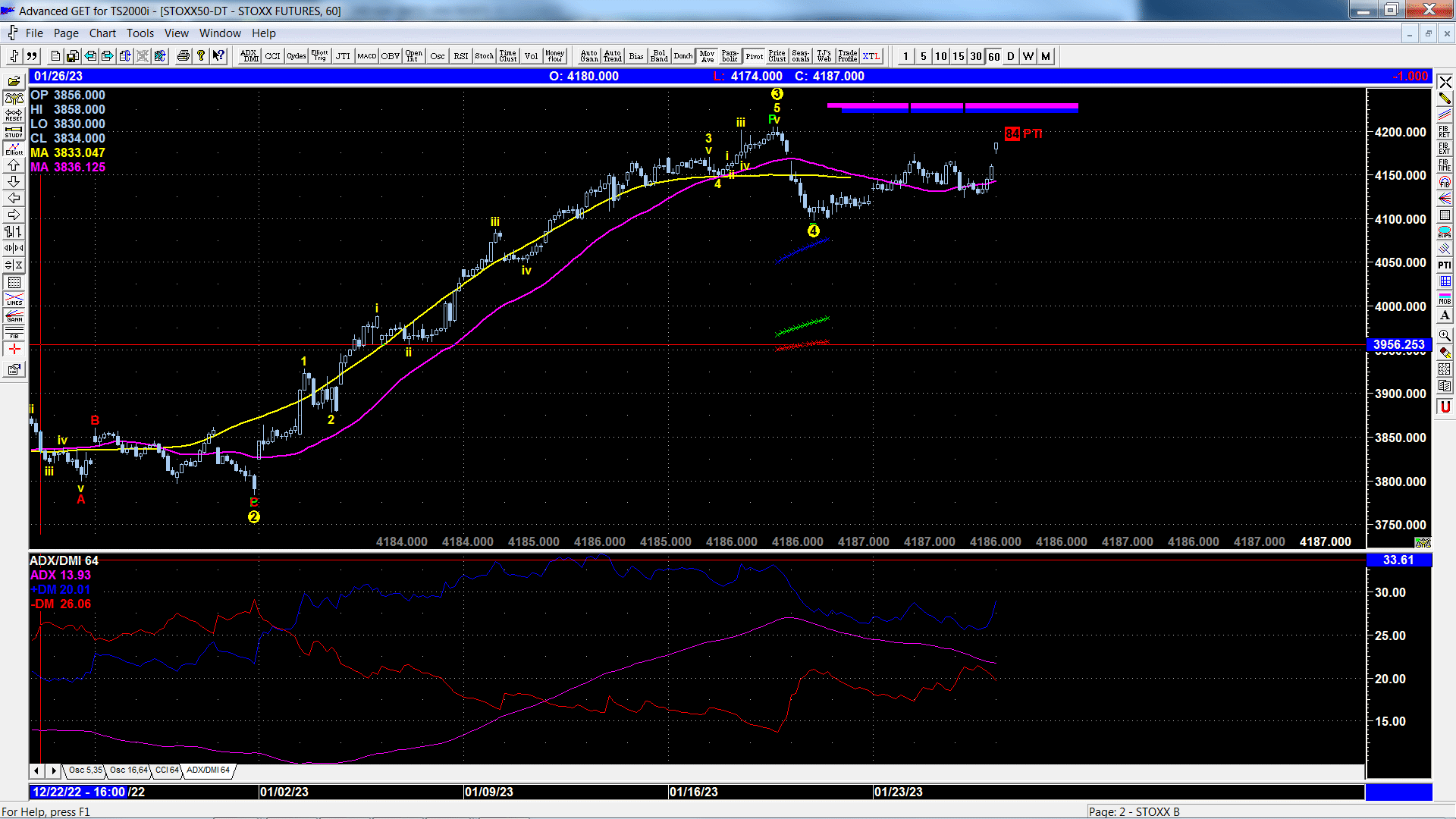Switch to the Osc 5,35 tab
1456x819 pixels.
coord(85,770)
